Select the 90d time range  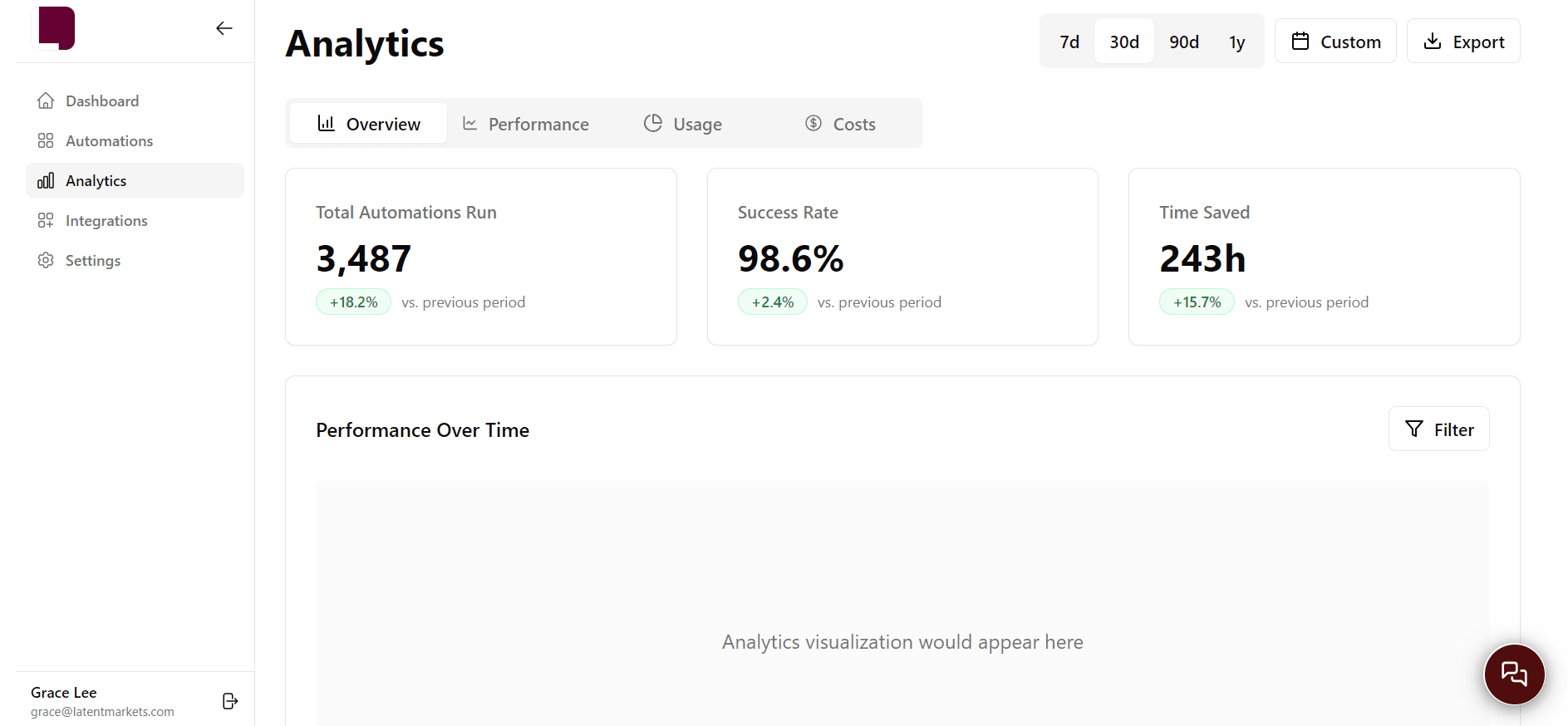point(1184,41)
